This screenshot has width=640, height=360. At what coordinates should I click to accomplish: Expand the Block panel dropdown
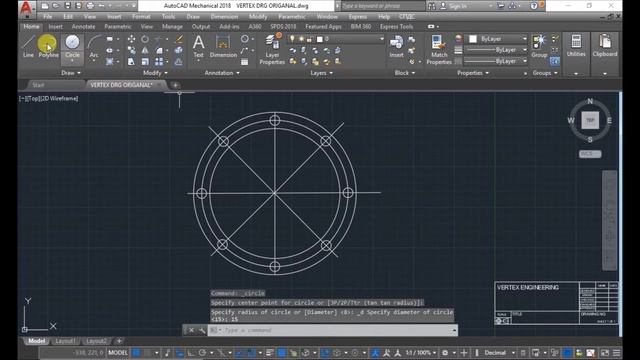405,73
